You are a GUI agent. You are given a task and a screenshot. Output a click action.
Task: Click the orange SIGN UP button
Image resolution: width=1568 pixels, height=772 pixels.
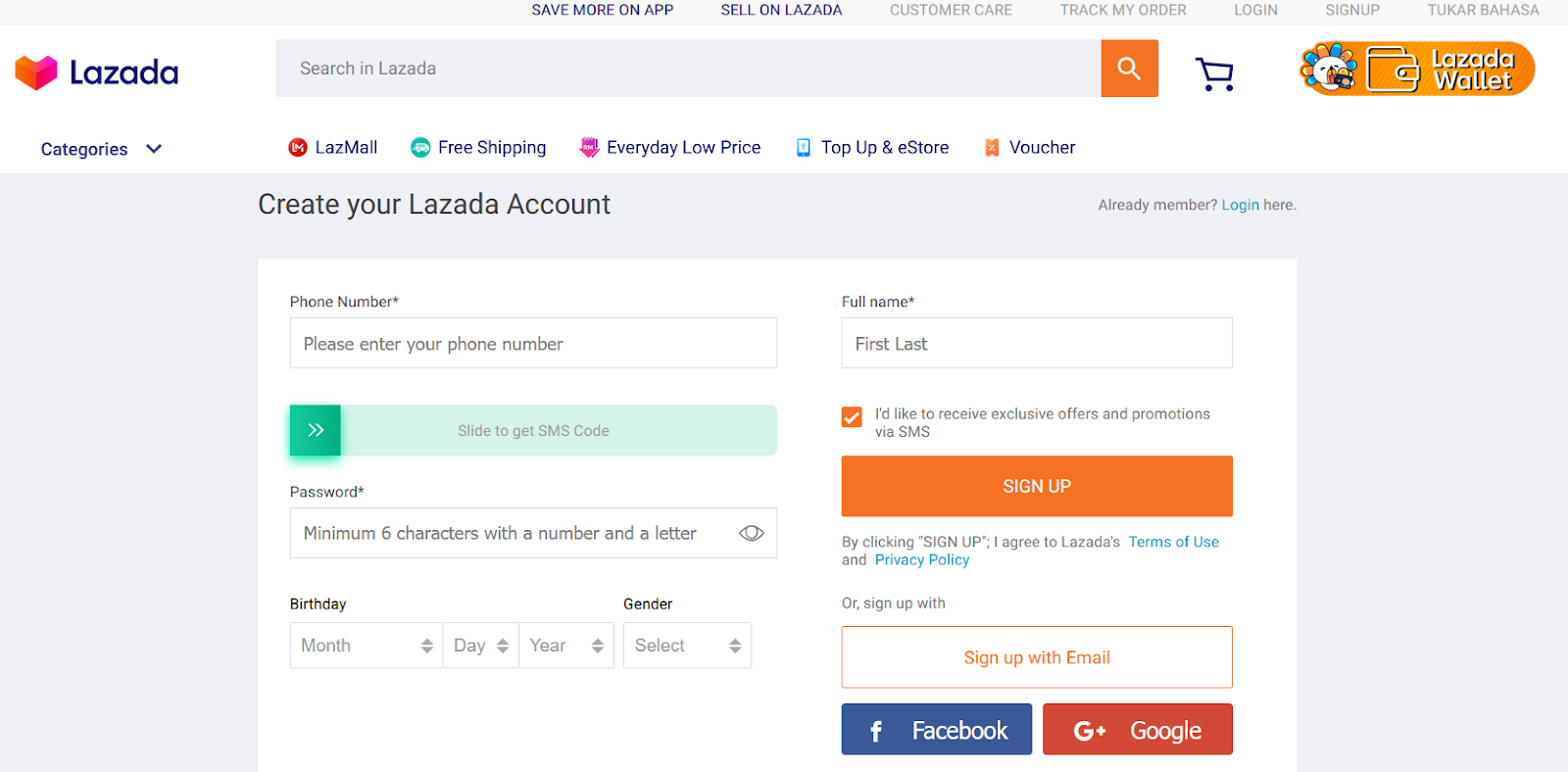[1037, 486]
